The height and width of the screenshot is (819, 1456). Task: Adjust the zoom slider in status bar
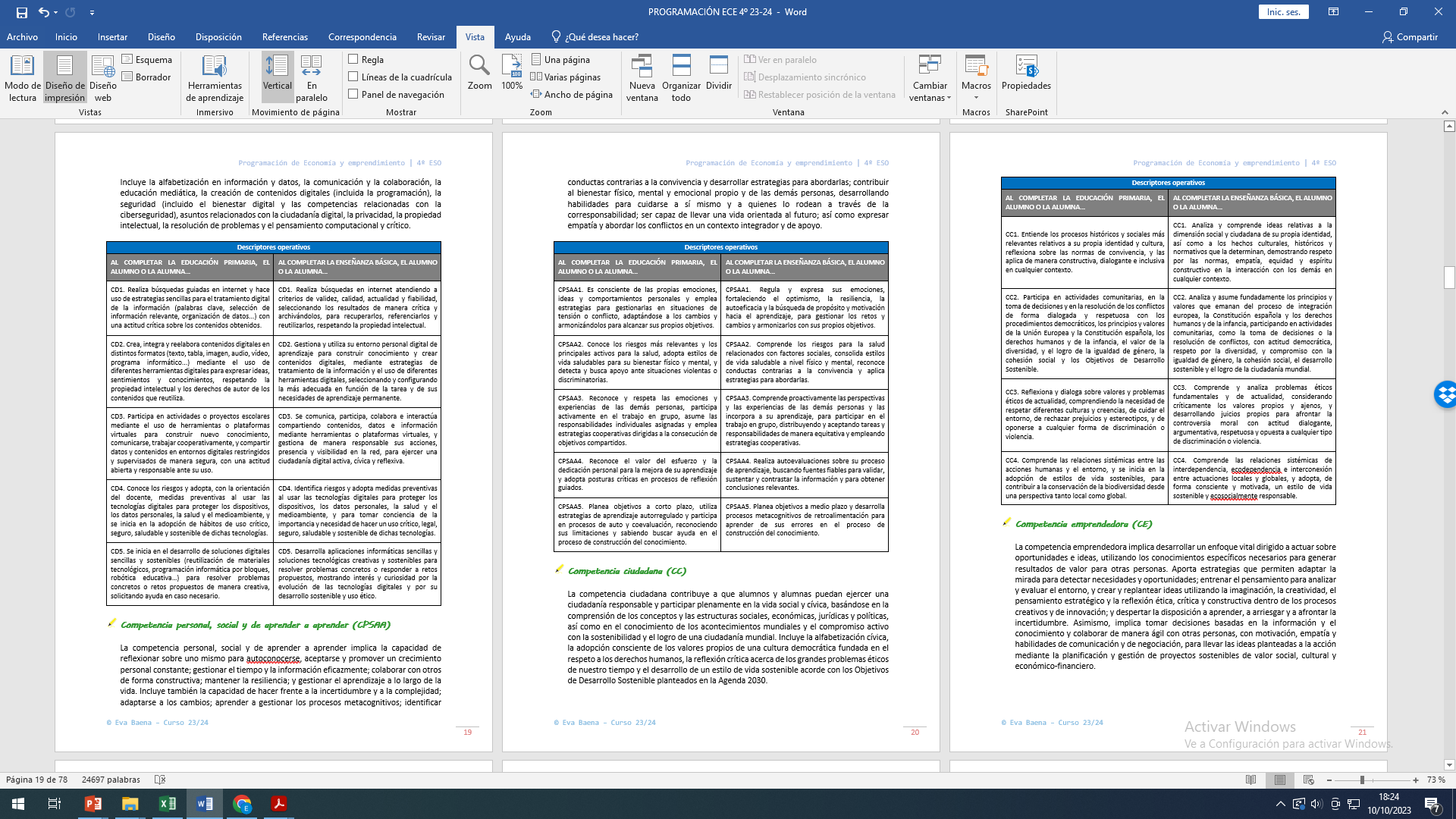coord(1362,780)
